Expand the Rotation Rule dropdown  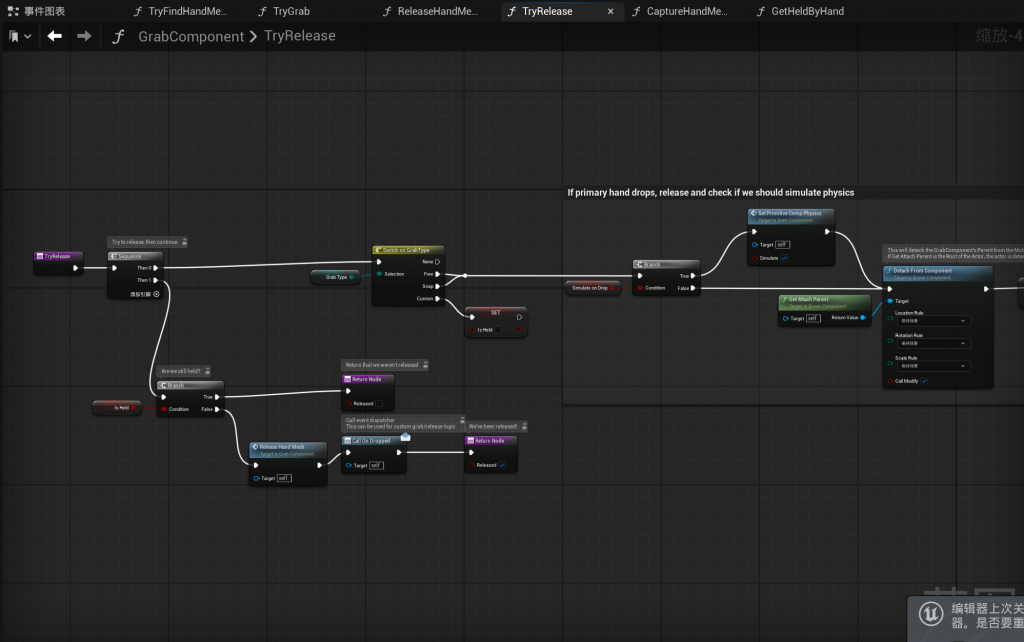click(932, 343)
